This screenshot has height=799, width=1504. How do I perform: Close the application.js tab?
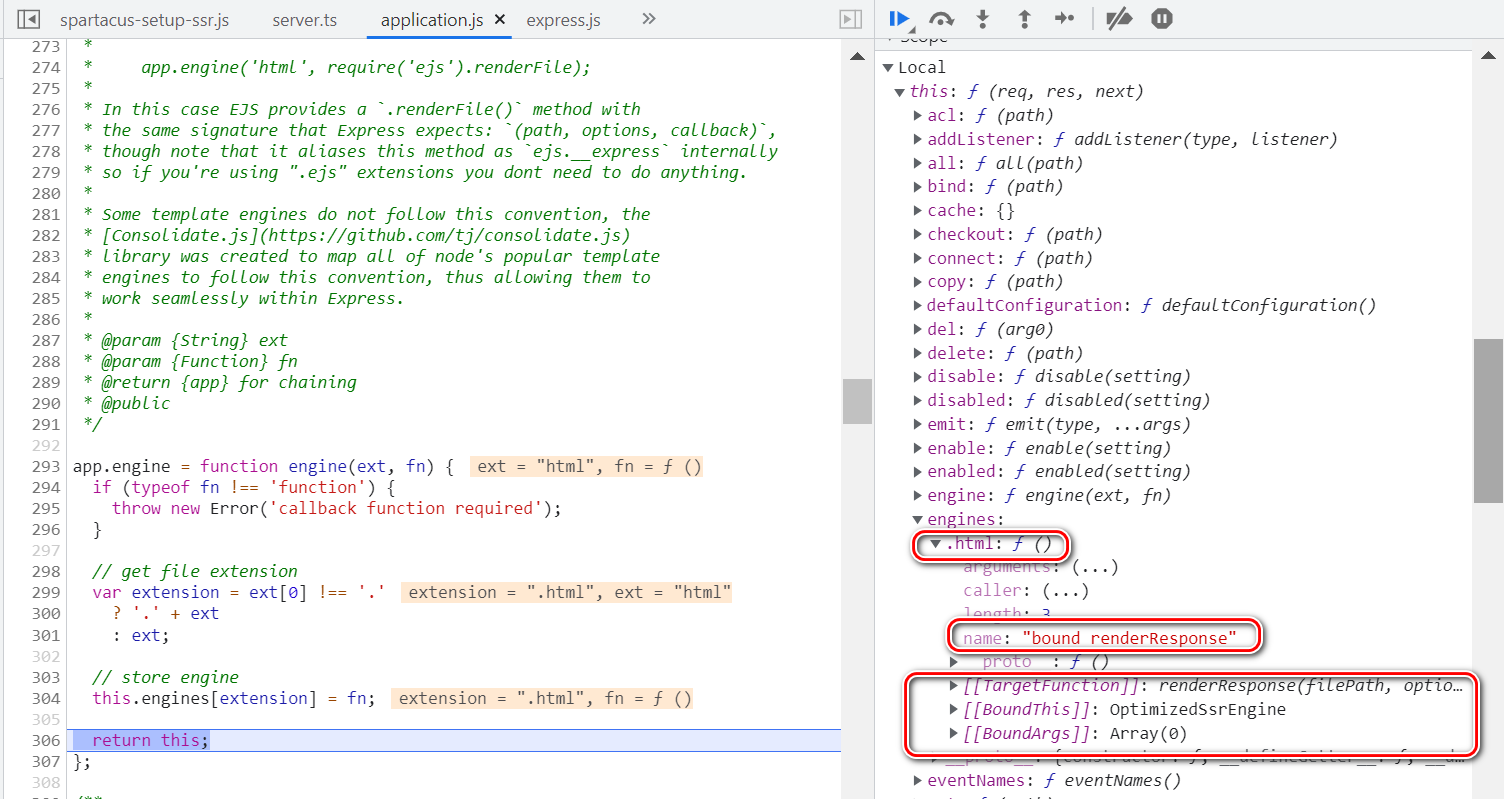pos(500,20)
